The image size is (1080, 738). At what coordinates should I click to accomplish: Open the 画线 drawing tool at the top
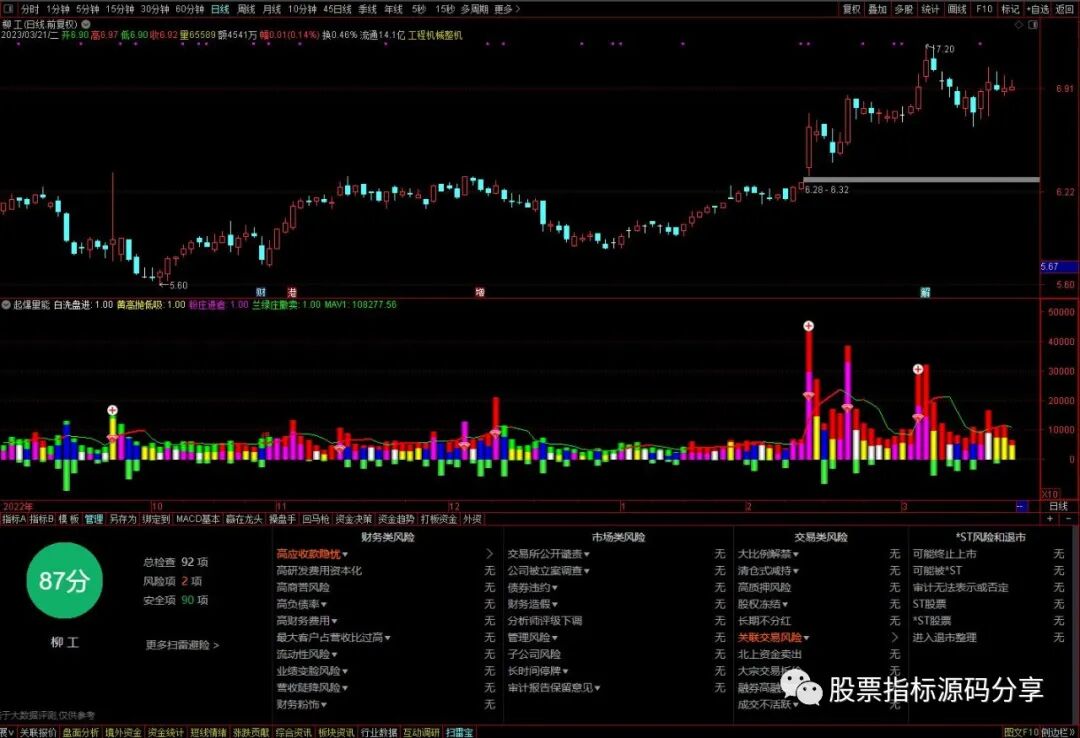click(957, 9)
